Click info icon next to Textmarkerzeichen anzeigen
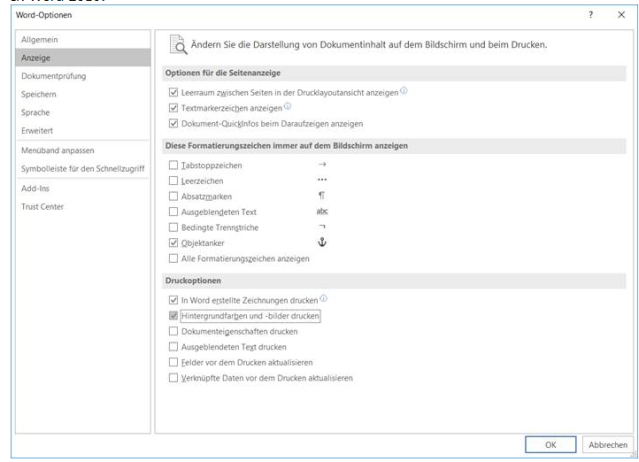The height and width of the screenshot is (462, 639). pyautogui.click(x=288, y=108)
